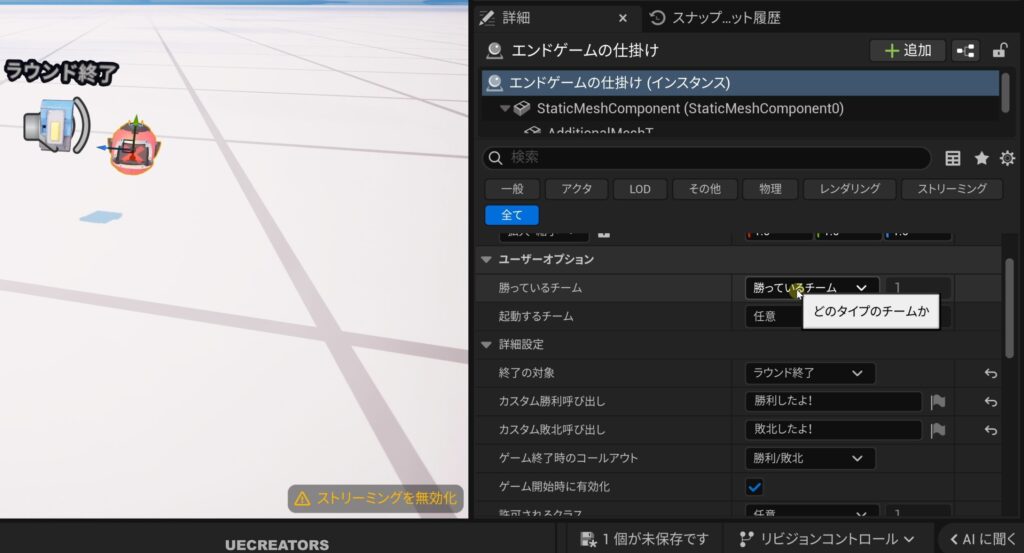
Task: Click flag icon beside 勝利したよ! field
Action: pyautogui.click(x=937, y=402)
